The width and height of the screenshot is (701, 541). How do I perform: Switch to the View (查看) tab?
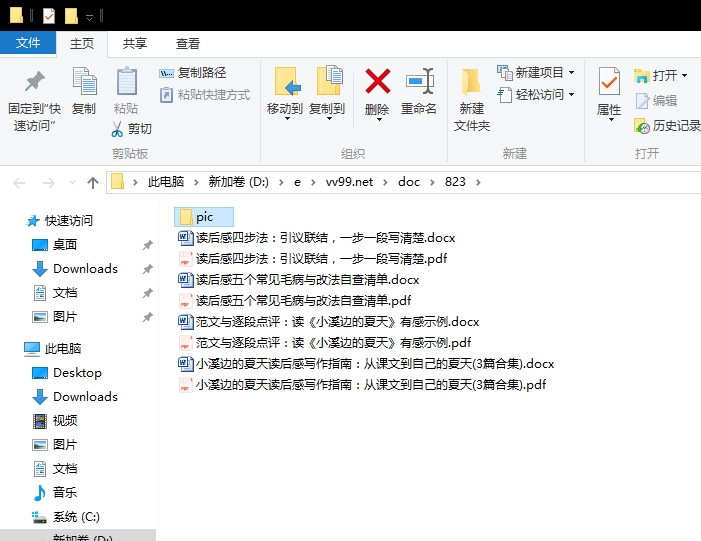(x=188, y=44)
